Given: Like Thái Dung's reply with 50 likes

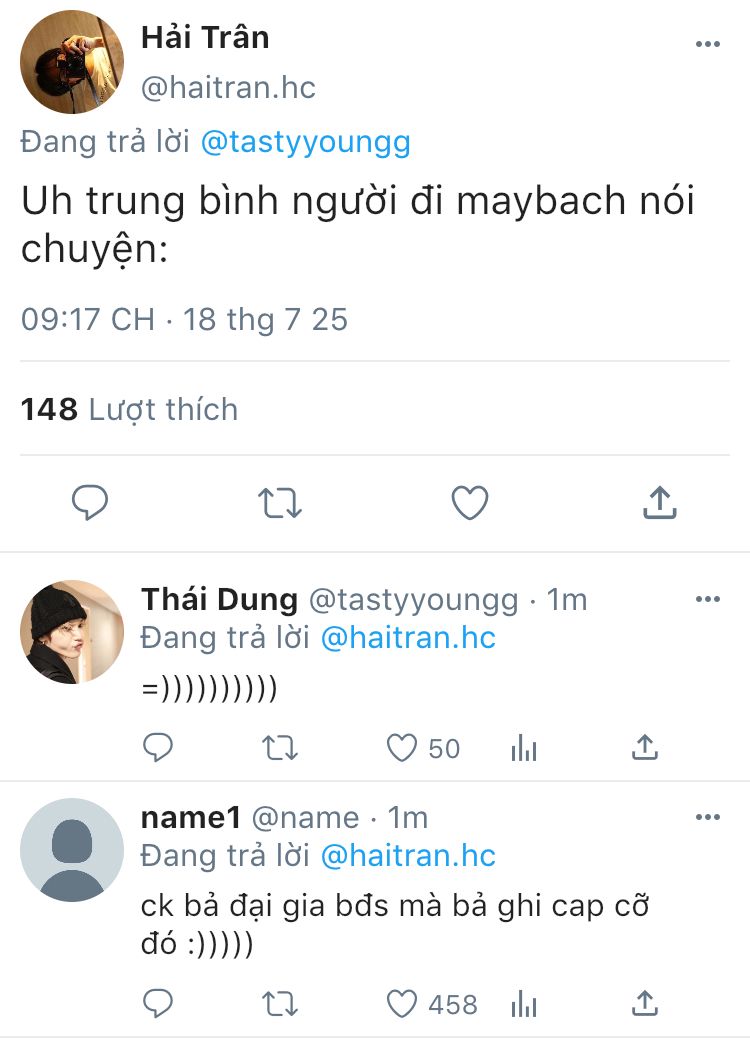Looking at the screenshot, I should click(402, 747).
